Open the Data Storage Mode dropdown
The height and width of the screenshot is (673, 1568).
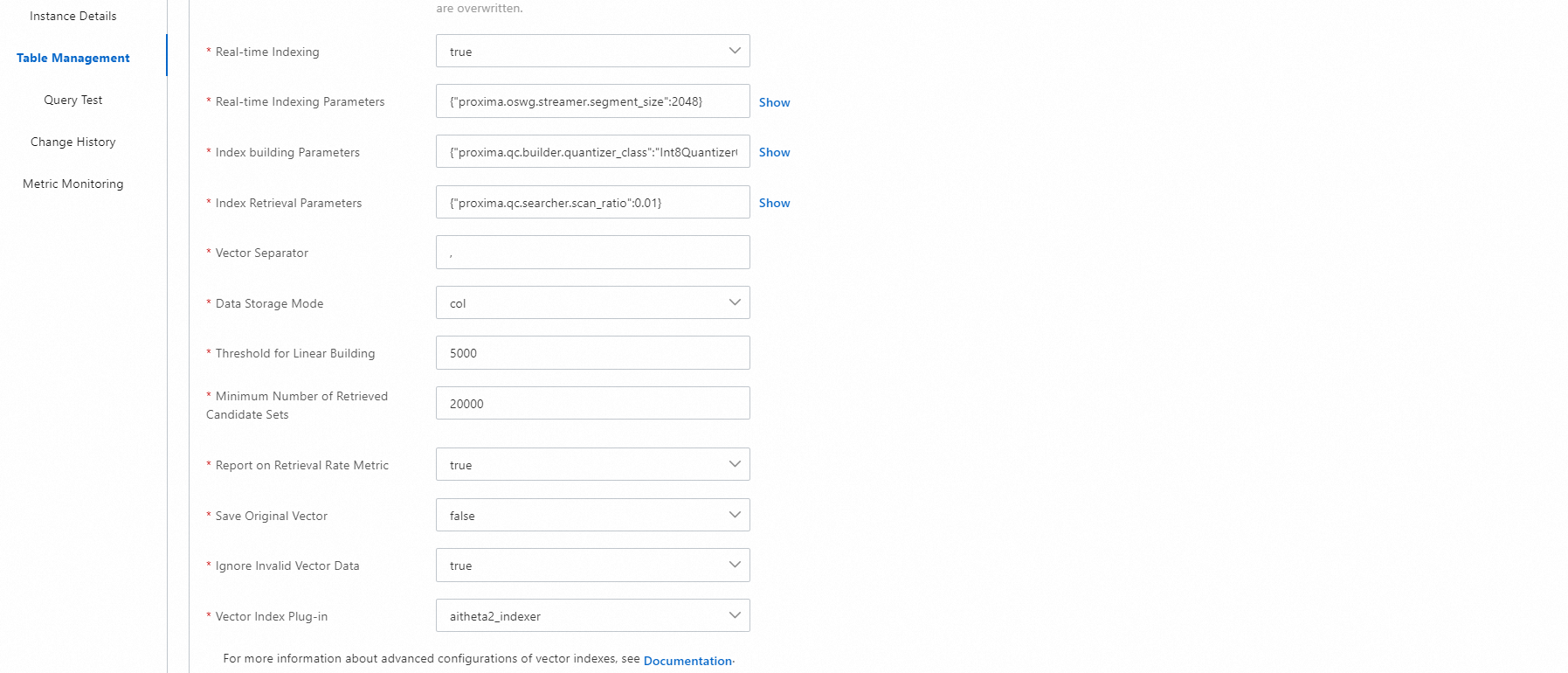coord(592,302)
